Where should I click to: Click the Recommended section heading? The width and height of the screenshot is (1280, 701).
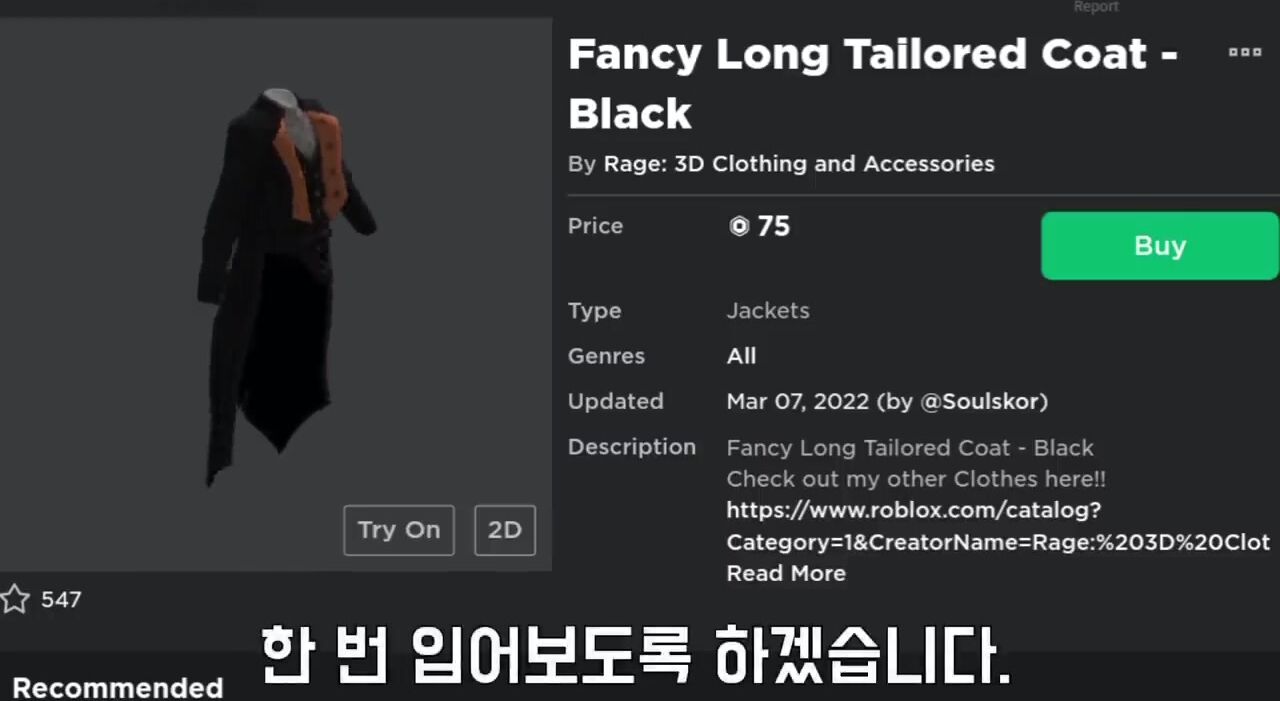coord(118,688)
